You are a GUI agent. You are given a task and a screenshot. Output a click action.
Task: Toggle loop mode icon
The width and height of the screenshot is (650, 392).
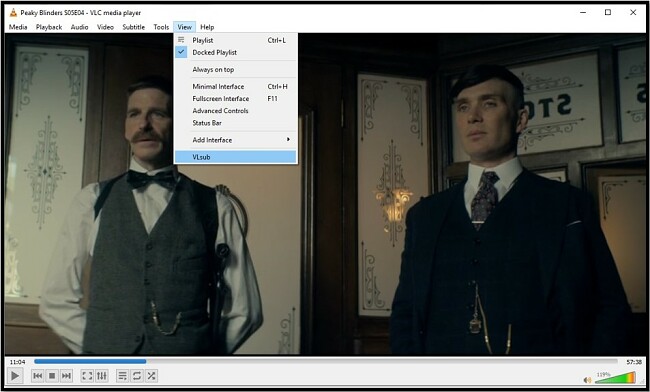[x=137, y=376]
